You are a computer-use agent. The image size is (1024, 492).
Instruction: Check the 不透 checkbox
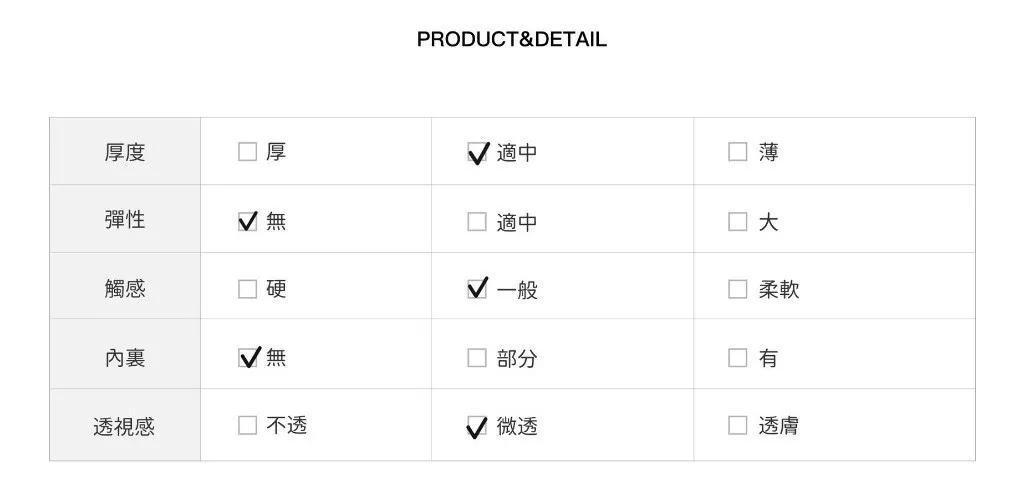coord(247,425)
